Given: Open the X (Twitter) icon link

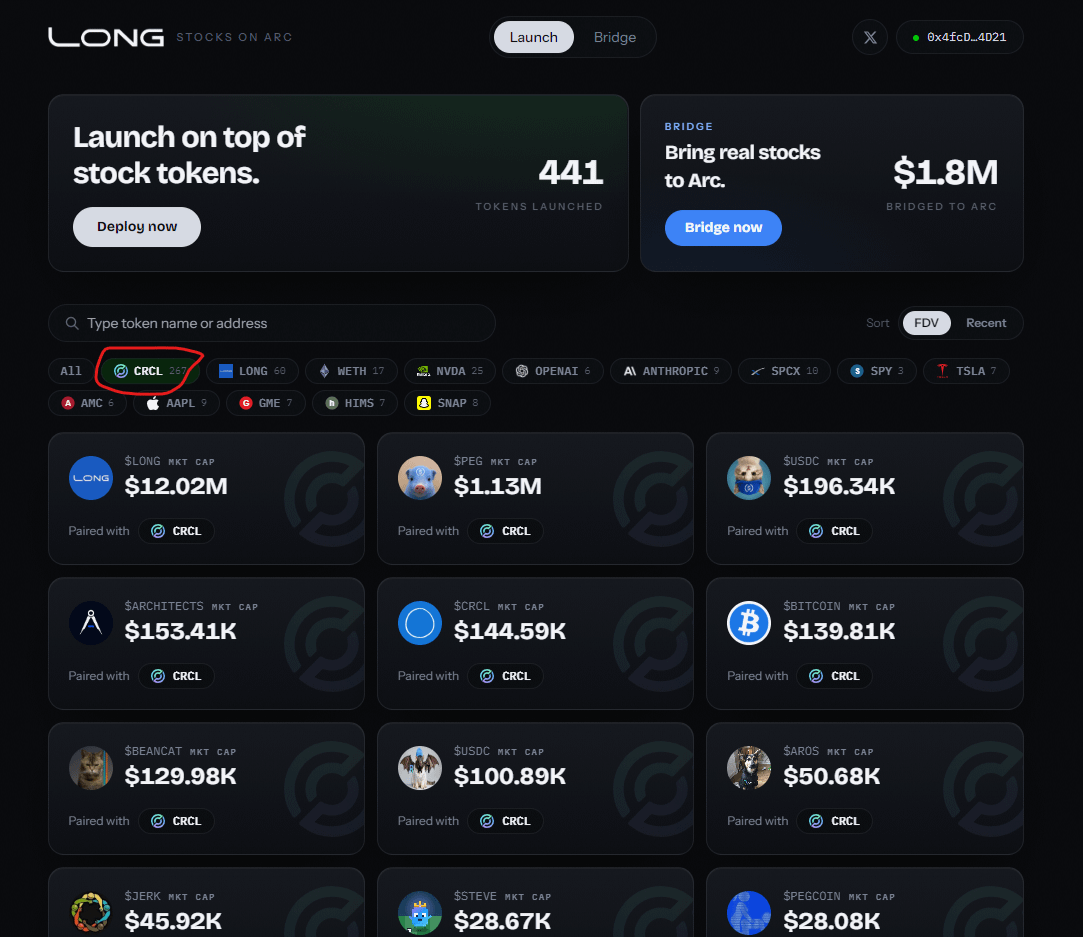Looking at the screenshot, I should [870, 37].
